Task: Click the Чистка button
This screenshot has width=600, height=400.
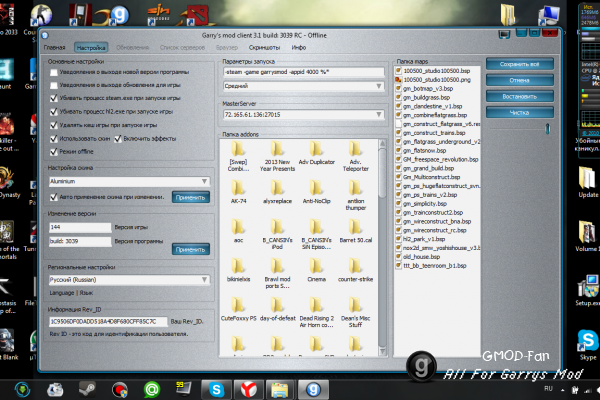Action: coord(520,113)
